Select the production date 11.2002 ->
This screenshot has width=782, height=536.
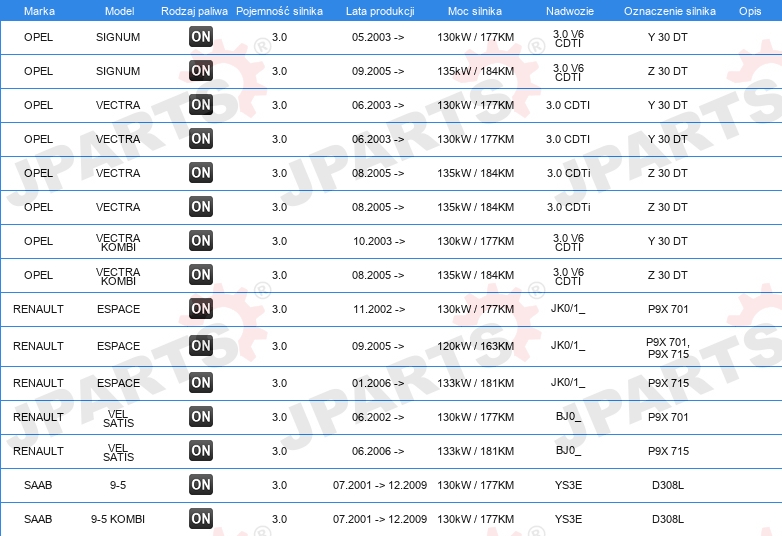click(379, 309)
